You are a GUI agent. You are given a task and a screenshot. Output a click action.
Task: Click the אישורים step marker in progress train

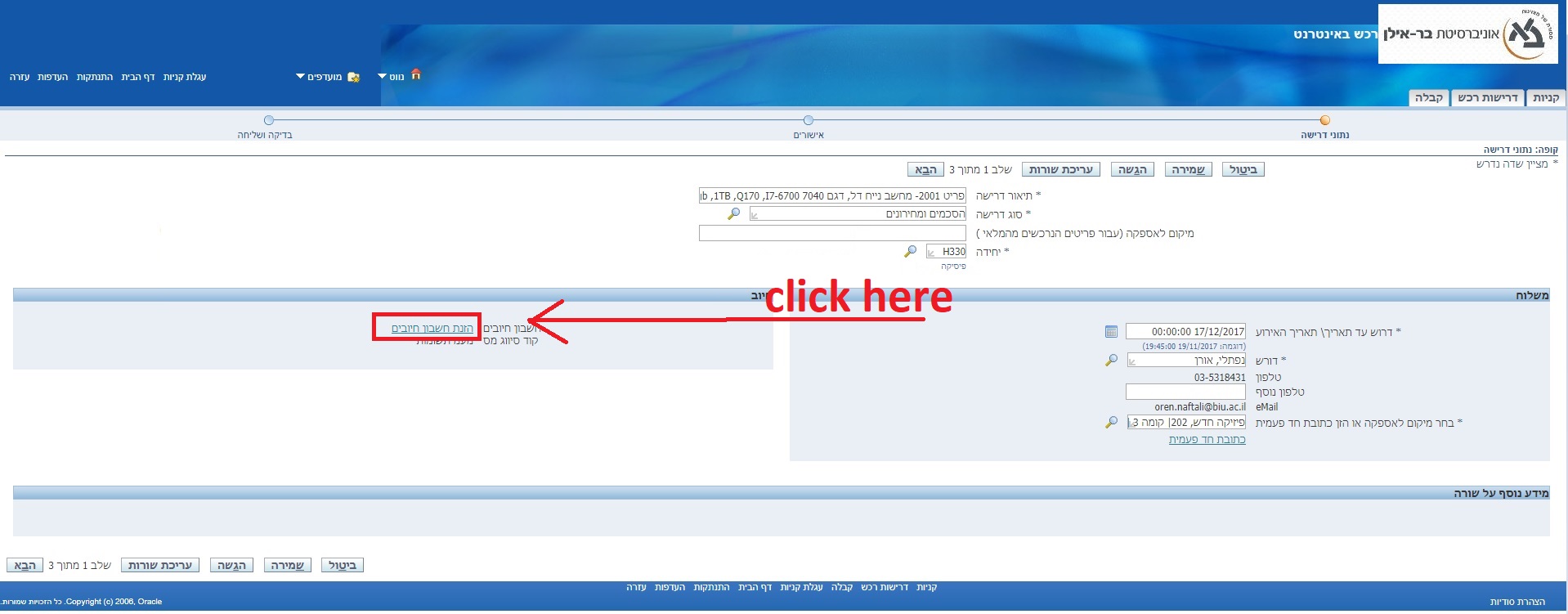pyautogui.click(x=809, y=120)
